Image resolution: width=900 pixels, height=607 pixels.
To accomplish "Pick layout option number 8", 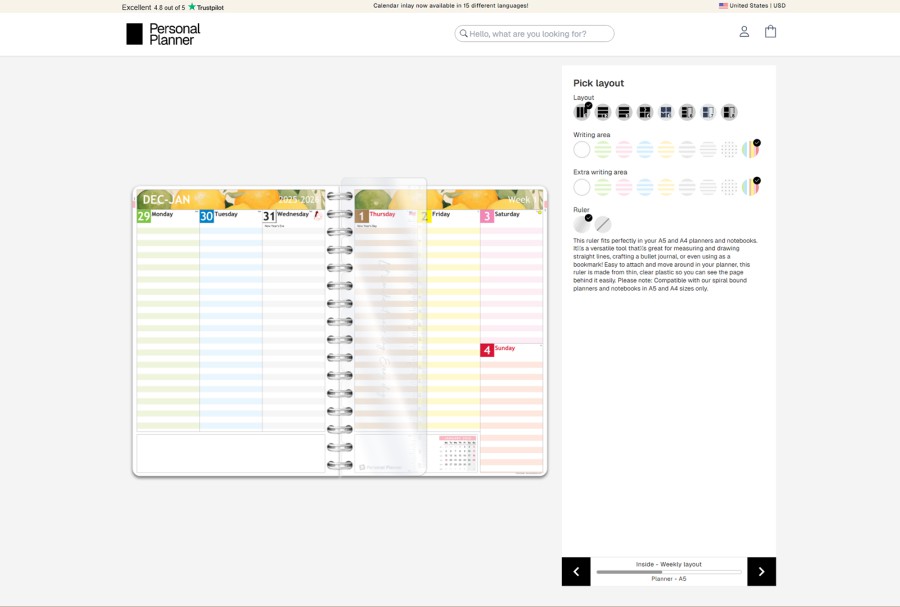I will [729, 112].
